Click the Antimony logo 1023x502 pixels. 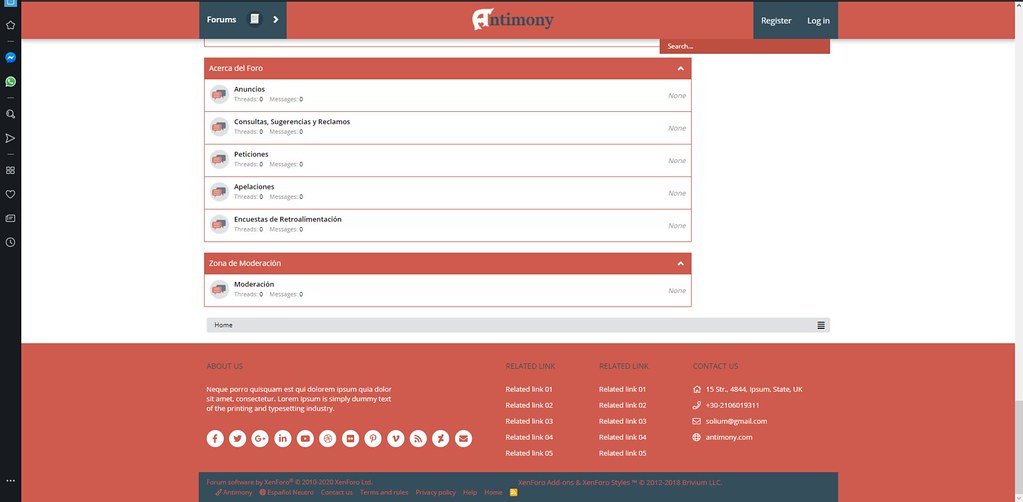512,20
